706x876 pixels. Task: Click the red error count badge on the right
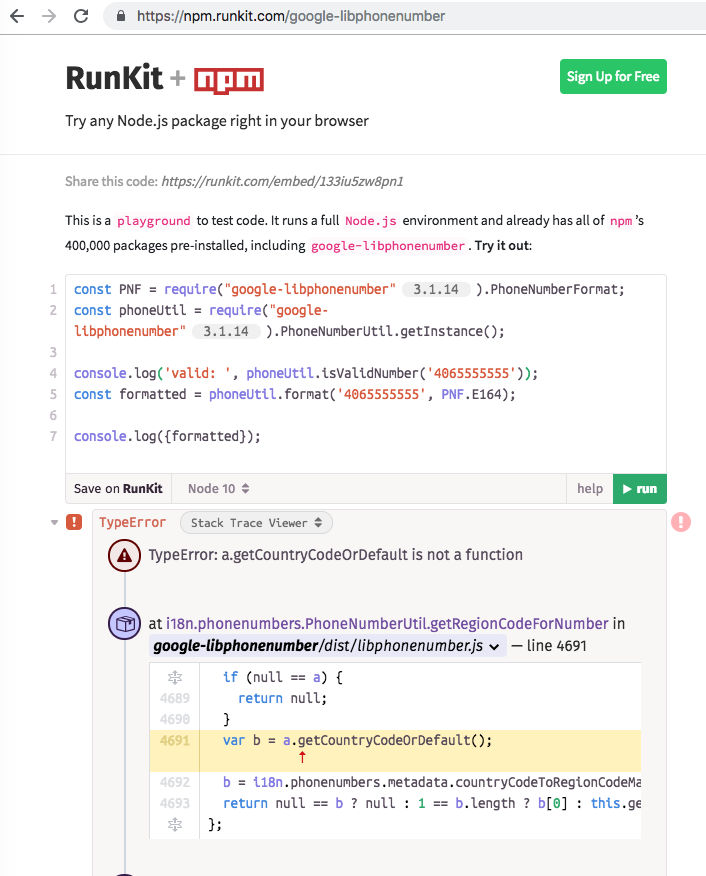coord(680,522)
